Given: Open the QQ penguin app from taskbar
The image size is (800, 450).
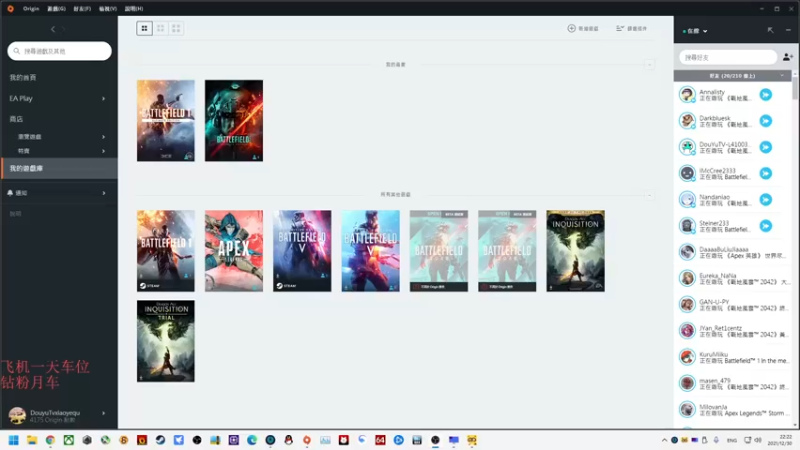Looking at the screenshot, I should [x=289, y=440].
